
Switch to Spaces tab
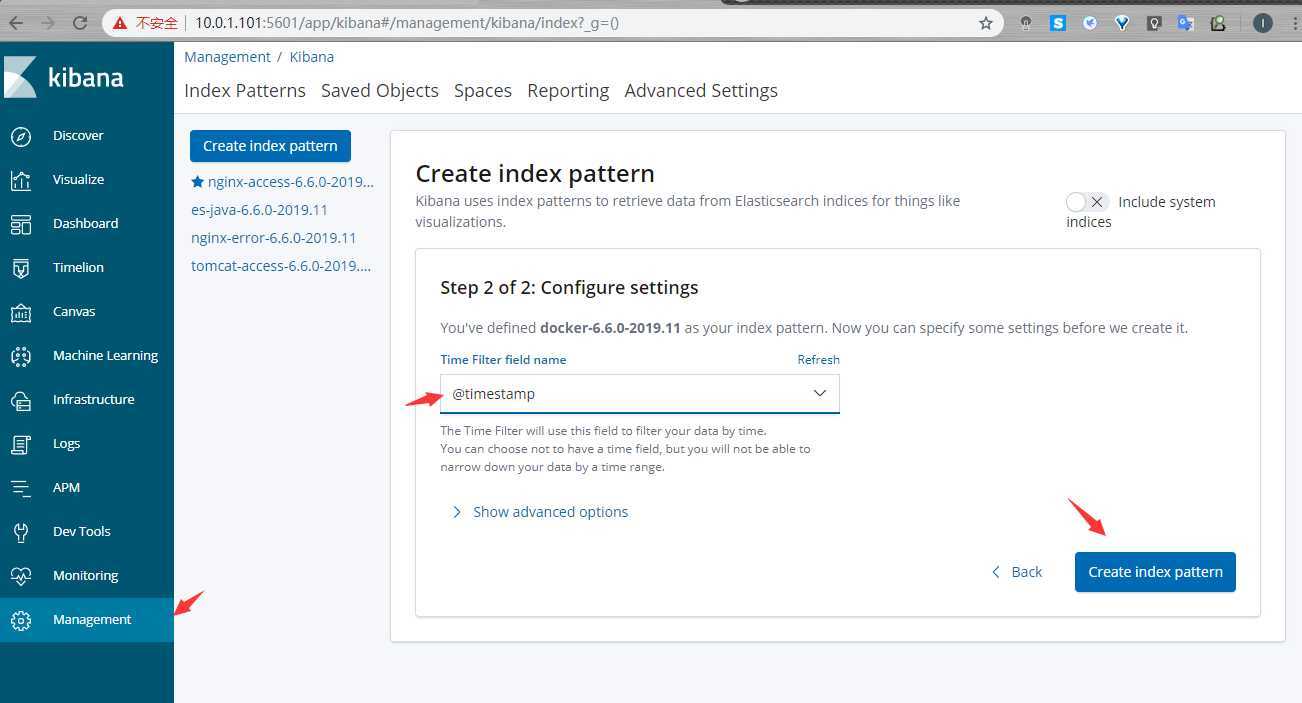(483, 90)
